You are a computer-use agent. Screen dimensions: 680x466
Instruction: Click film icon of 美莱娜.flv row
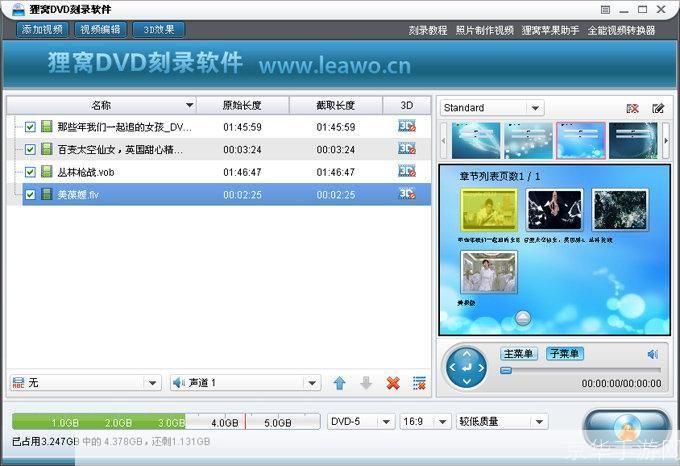point(46,194)
